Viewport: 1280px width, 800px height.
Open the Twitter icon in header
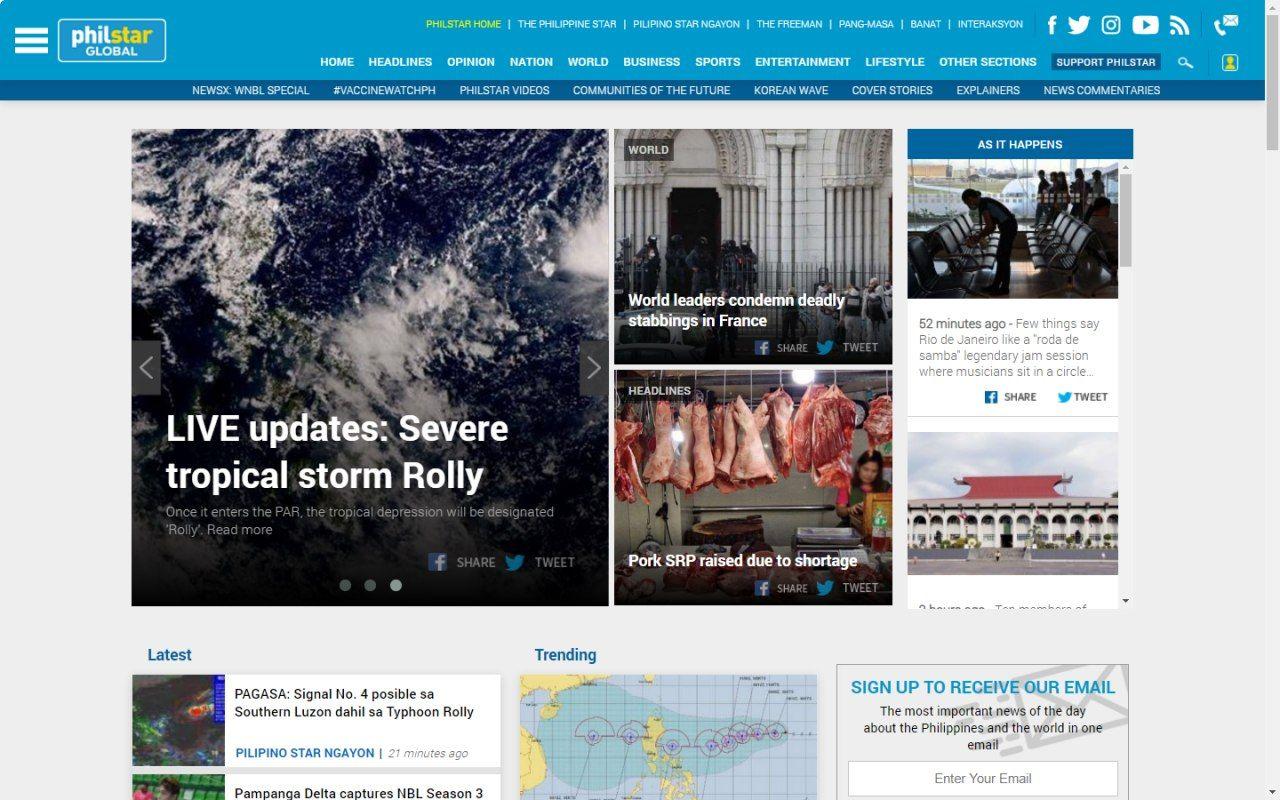[1078, 25]
